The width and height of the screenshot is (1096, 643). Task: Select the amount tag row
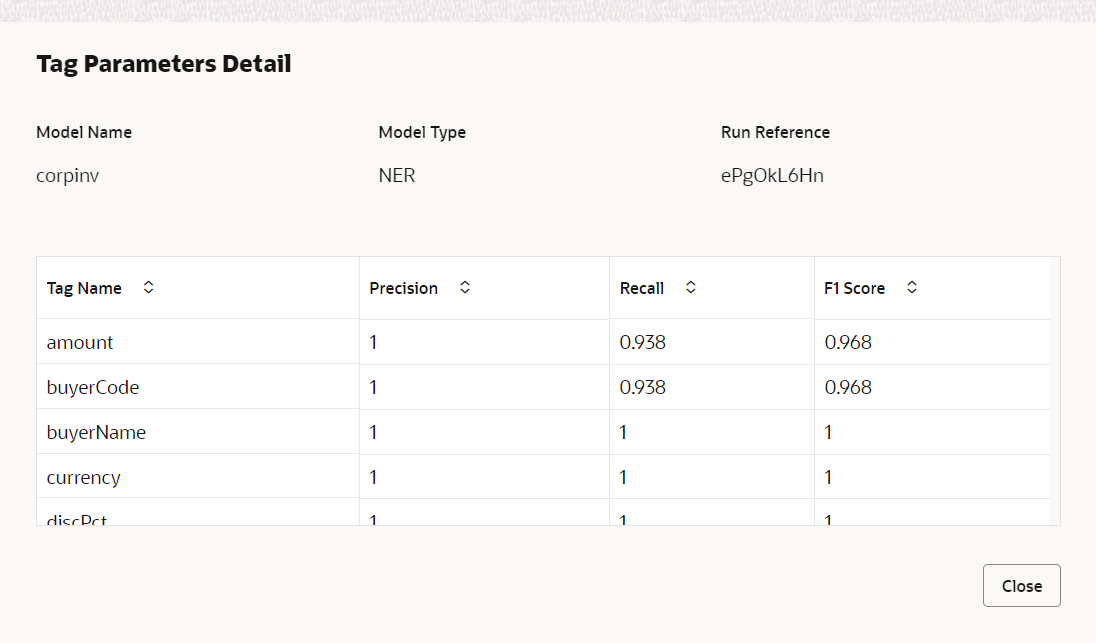(543, 342)
